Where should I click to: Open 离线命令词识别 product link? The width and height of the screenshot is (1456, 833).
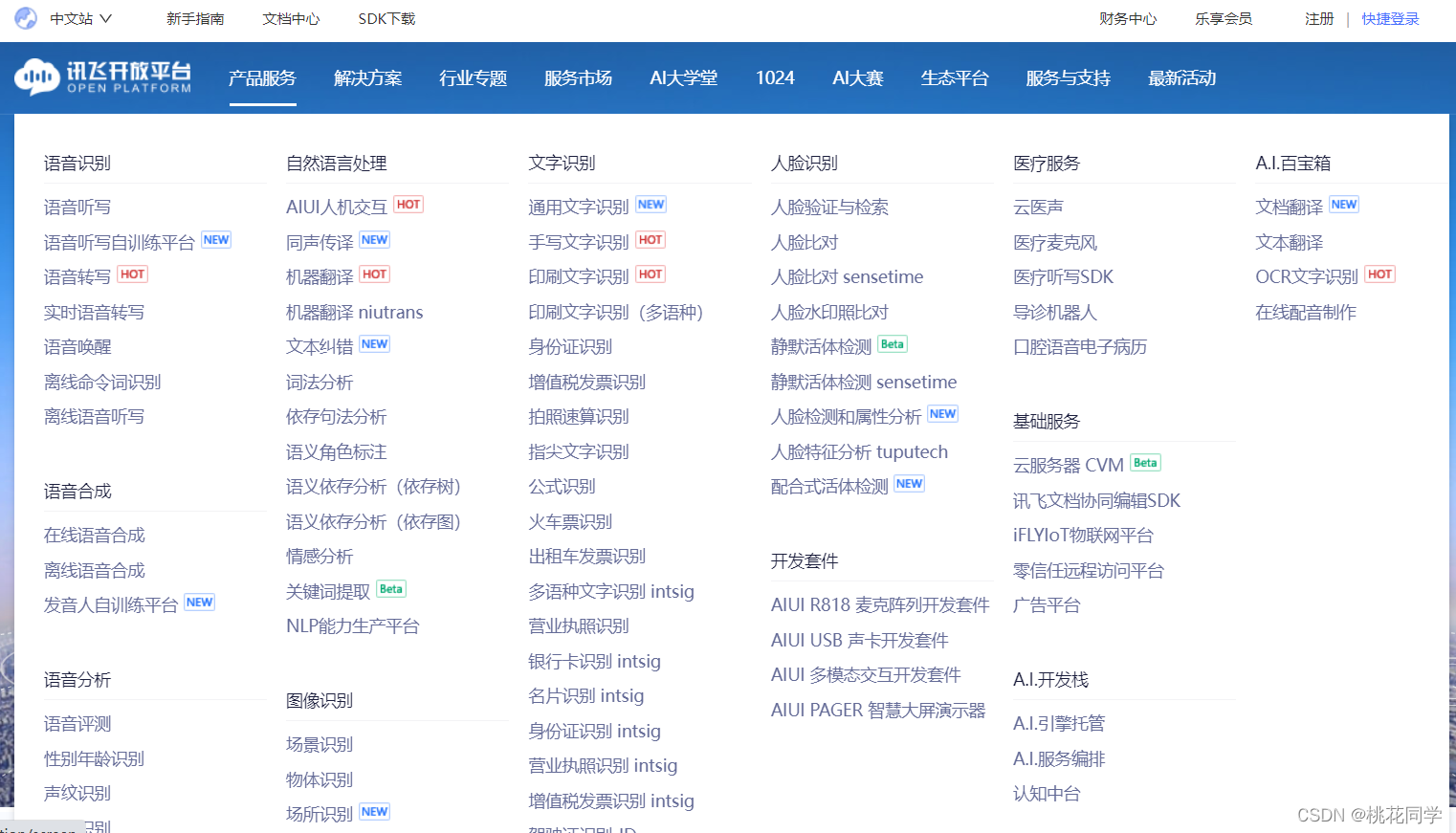(x=102, y=383)
